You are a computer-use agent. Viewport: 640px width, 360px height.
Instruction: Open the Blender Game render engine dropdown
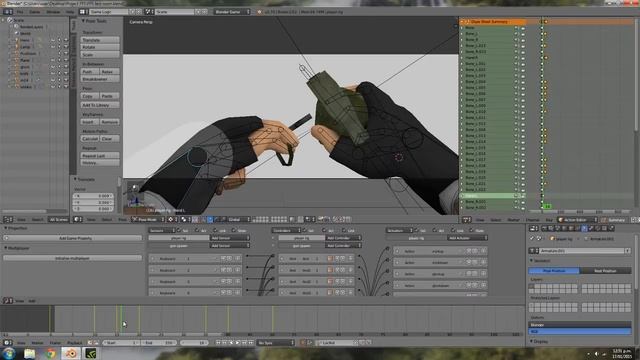pyautogui.click(x=232, y=12)
